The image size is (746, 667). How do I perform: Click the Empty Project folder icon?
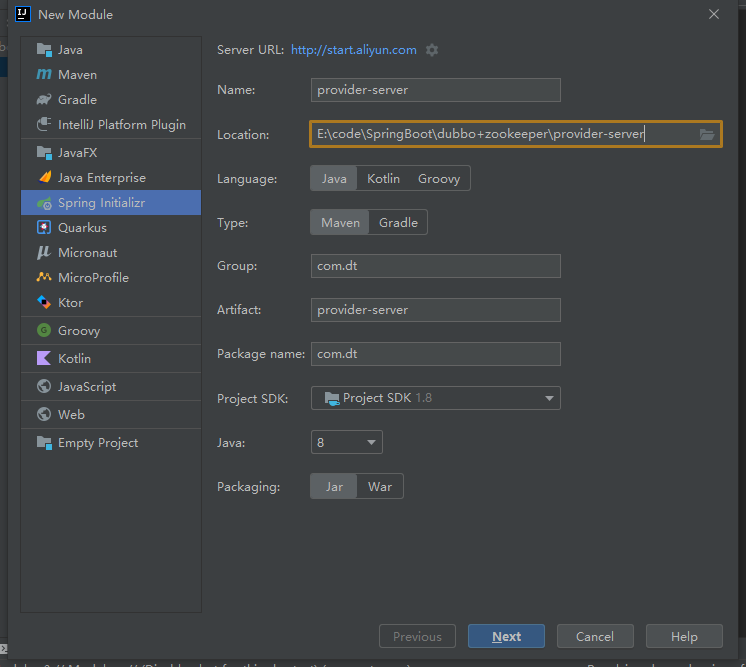44,443
